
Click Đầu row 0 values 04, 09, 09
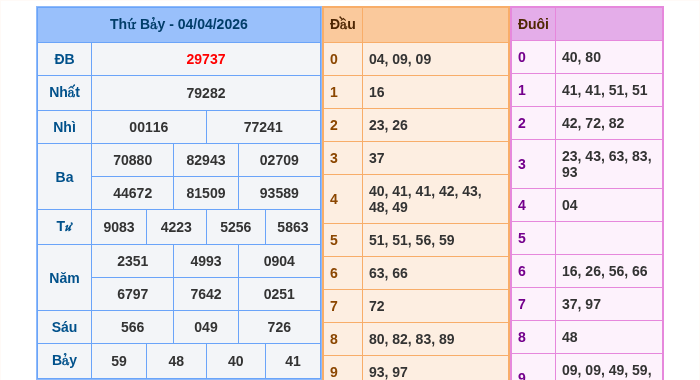pos(400,59)
